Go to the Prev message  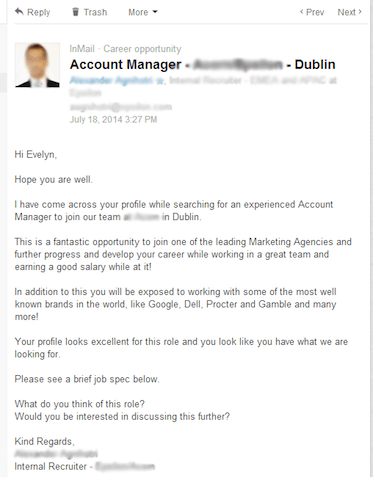(x=315, y=12)
